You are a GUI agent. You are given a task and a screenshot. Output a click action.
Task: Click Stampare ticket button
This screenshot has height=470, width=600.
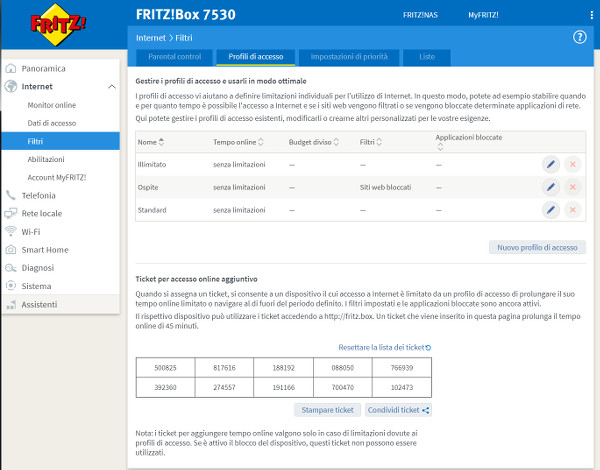point(327,410)
